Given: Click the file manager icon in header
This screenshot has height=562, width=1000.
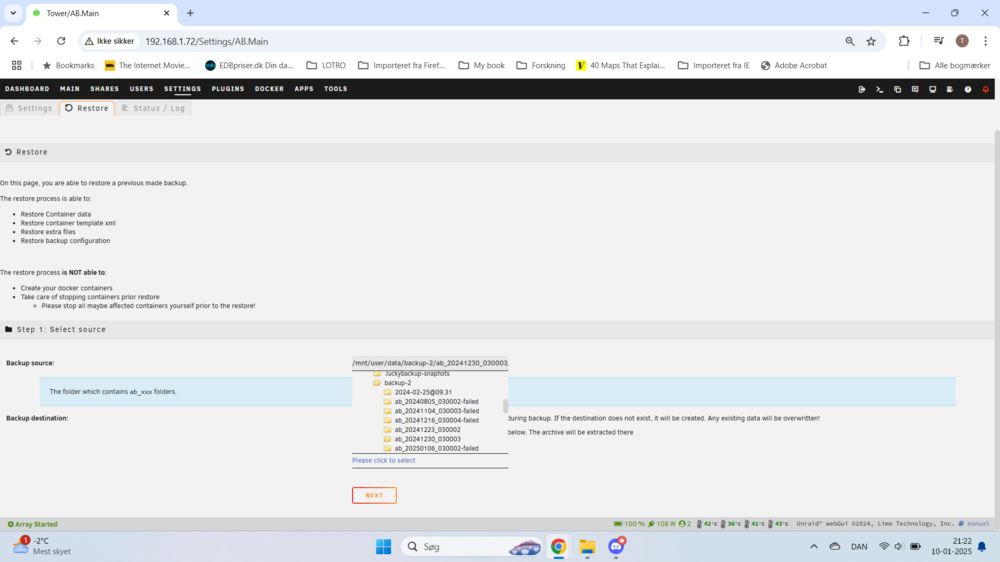Looking at the screenshot, I should (897, 89).
